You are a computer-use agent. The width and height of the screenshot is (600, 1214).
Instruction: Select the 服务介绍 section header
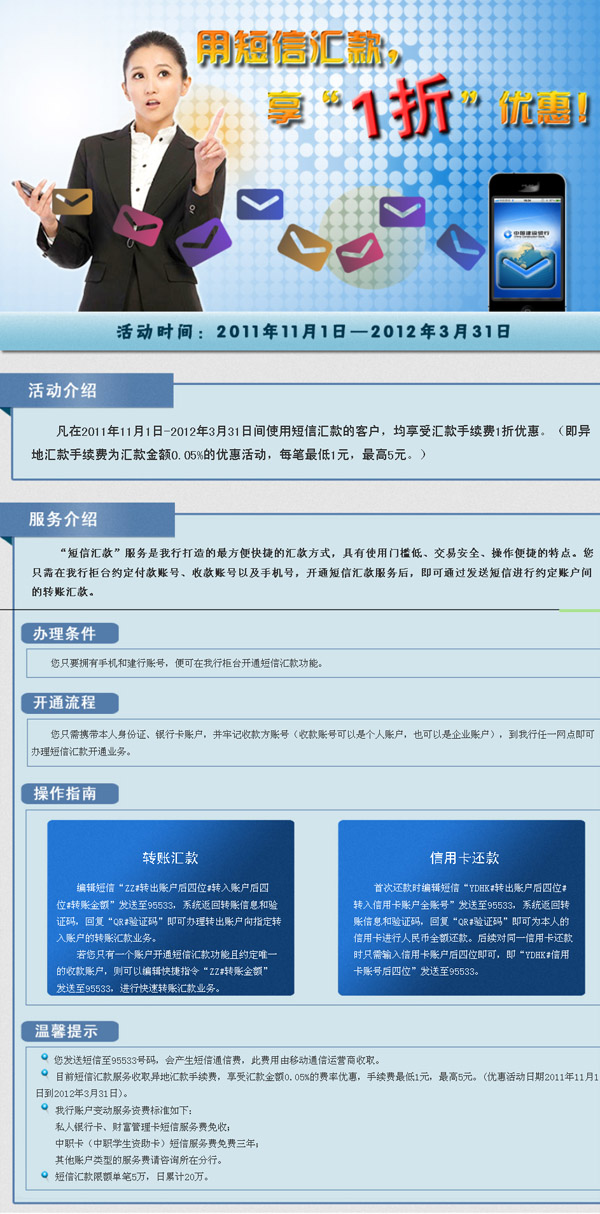pyautogui.click(x=64, y=519)
